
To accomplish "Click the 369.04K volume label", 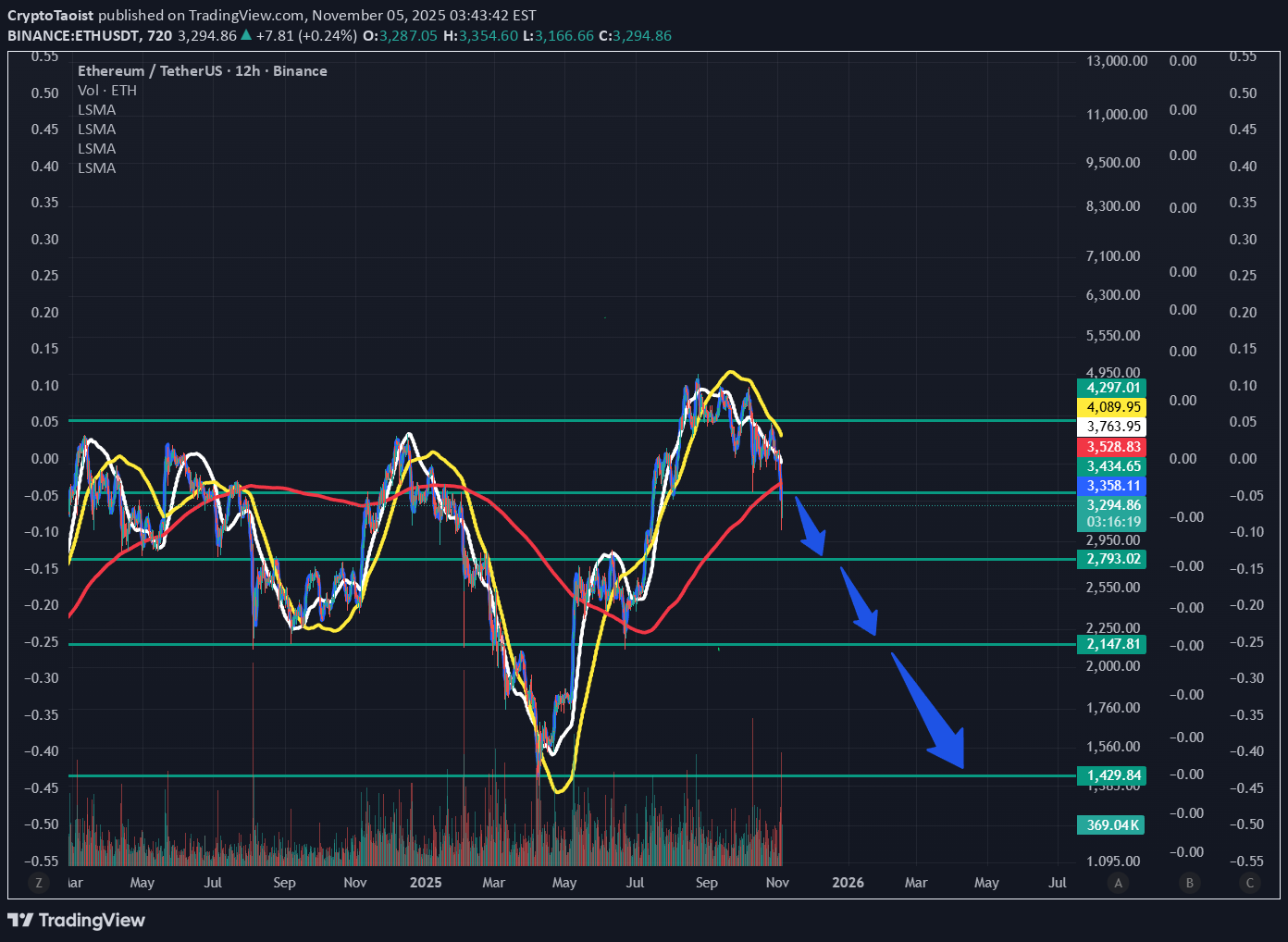I will (x=1111, y=825).
